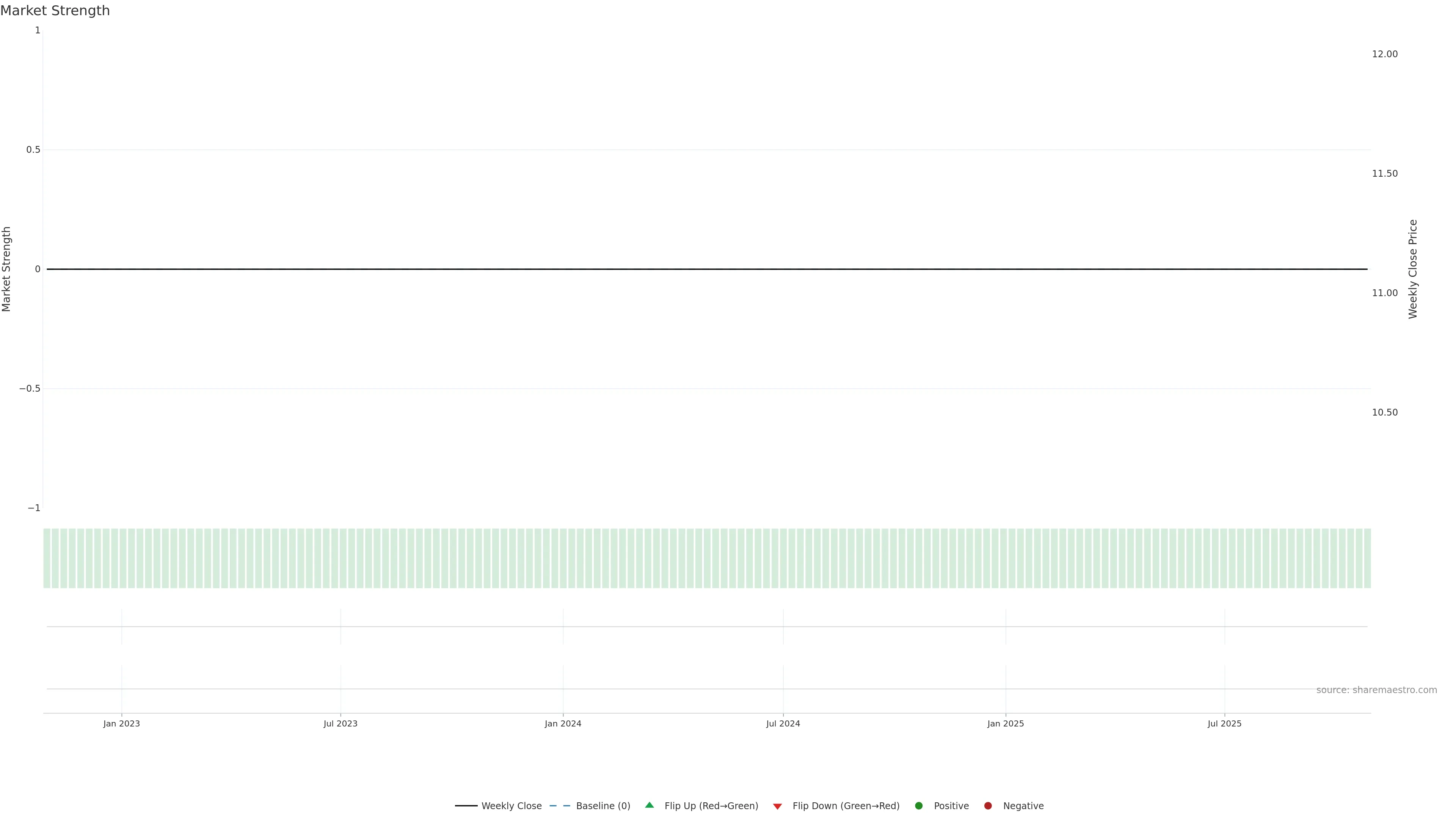
Task: Click the Jul 2024 axis label
Action: [783, 723]
